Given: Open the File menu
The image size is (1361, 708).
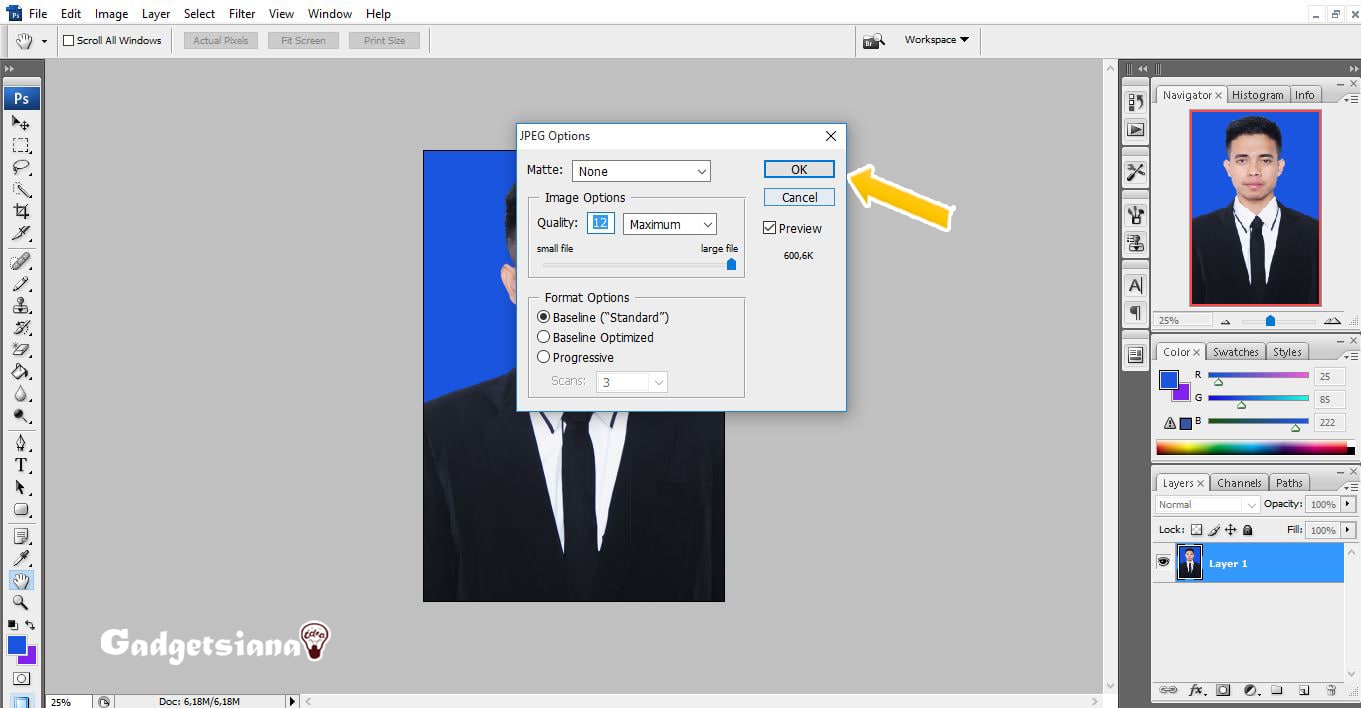Looking at the screenshot, I should click(38, 14).
